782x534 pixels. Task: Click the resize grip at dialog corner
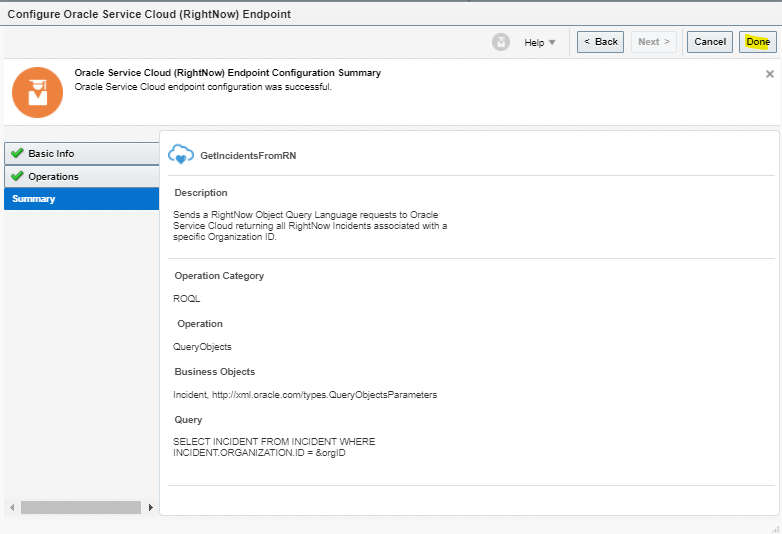775,528
